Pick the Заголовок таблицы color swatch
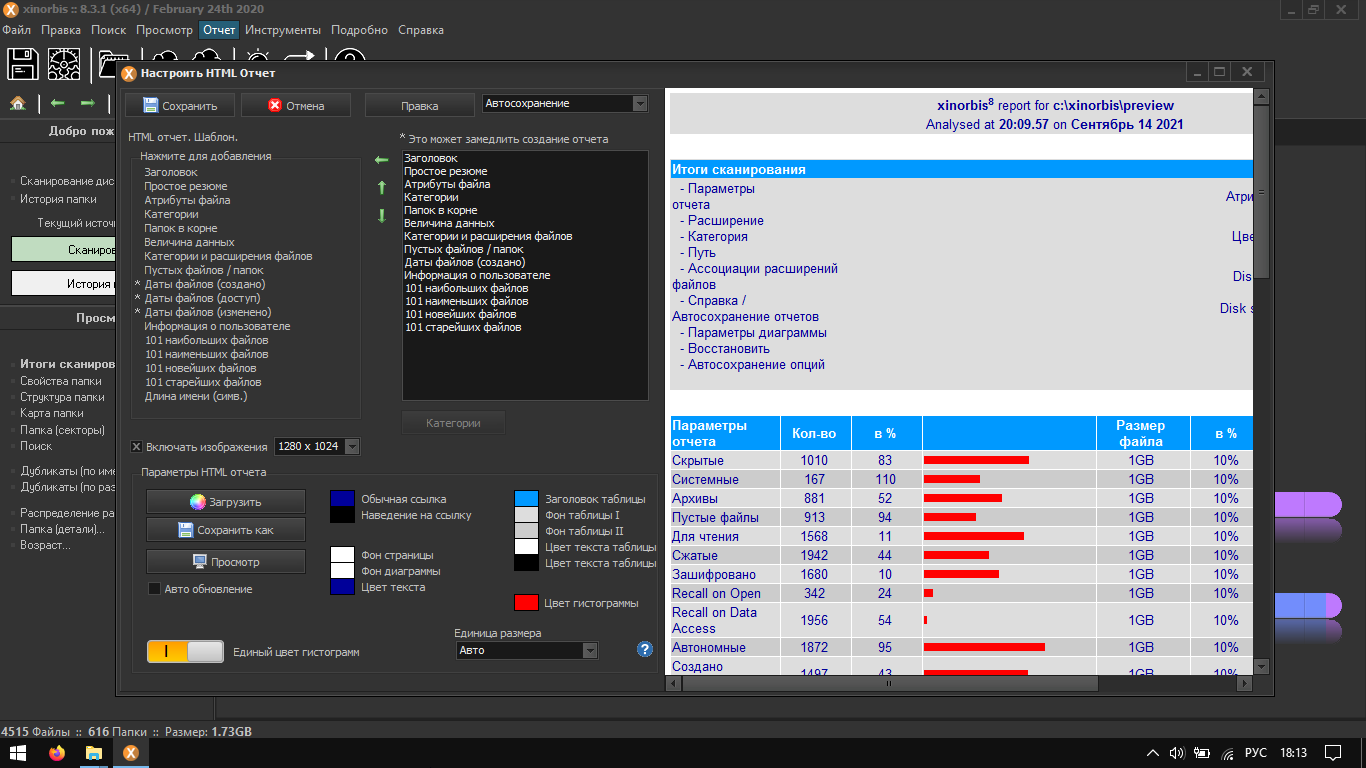This screenshot has width=1366, height=768. click(x=527, y=499)
